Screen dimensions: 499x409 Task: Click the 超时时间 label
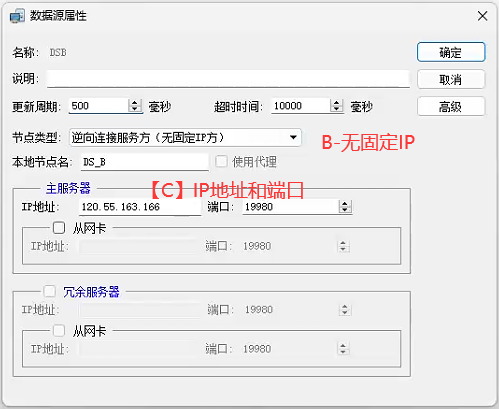point(238,107)
